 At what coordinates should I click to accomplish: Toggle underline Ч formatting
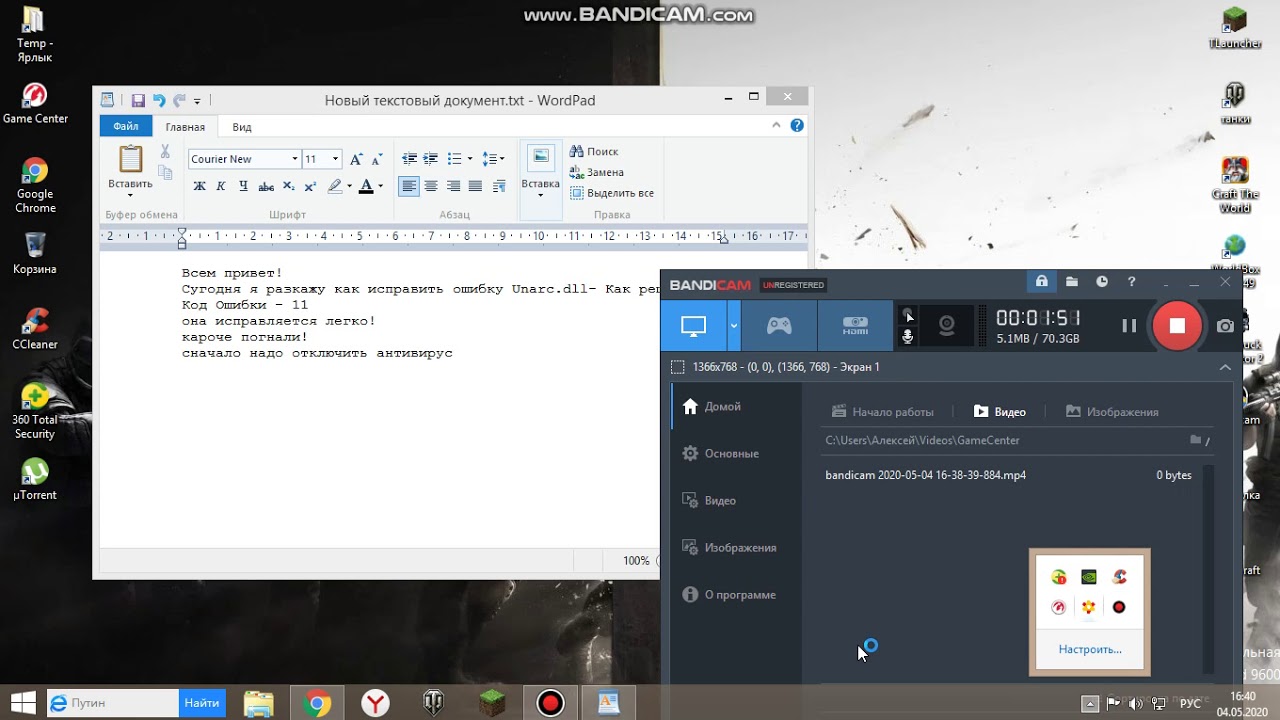coord(242,186)
